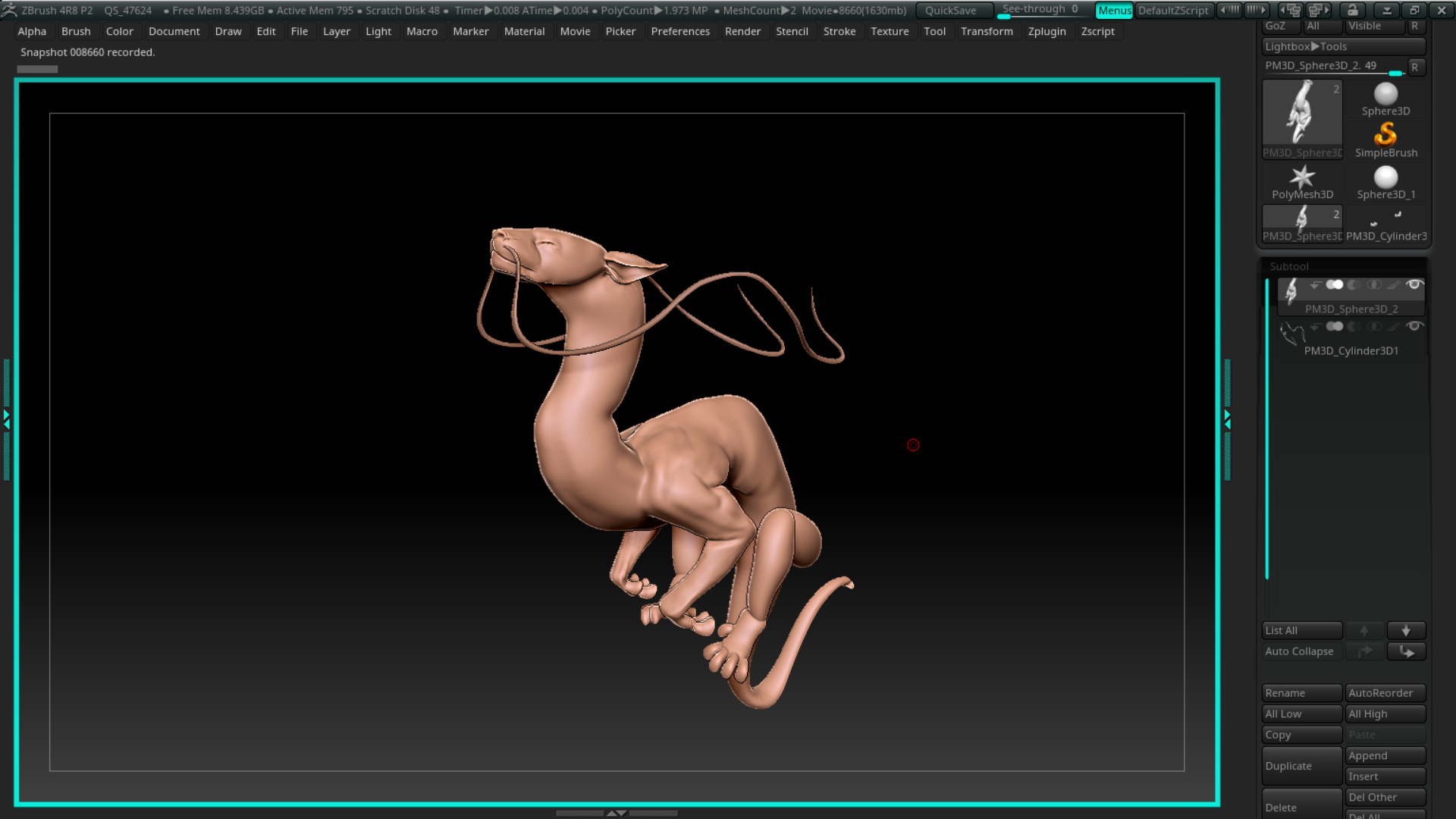Toggle GoZ All option
The image size is (1456, 819).
pyautogui.click(x=1323, y=26)
